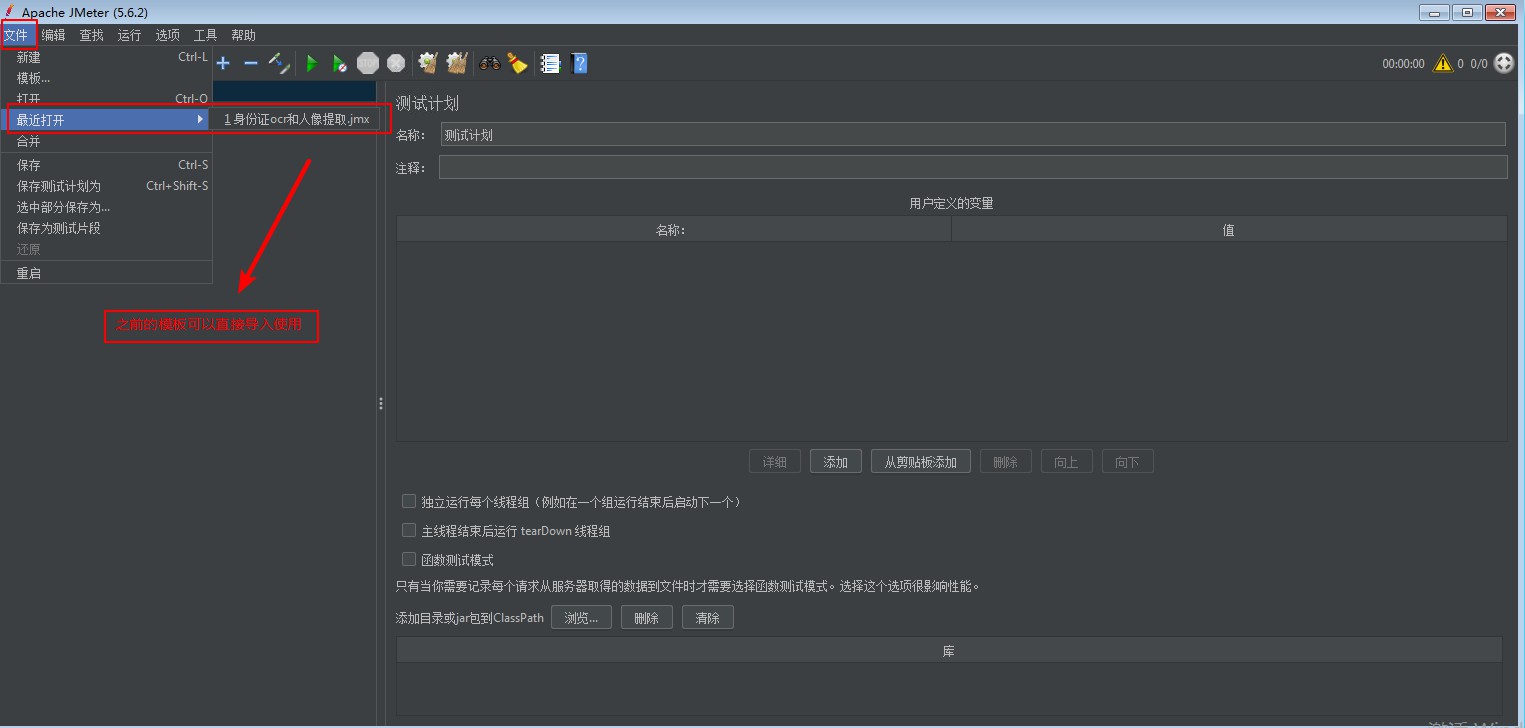Viewport: 1525px width, 728px height.
Task: Click the '名称' input field
Action: (973, 134)
